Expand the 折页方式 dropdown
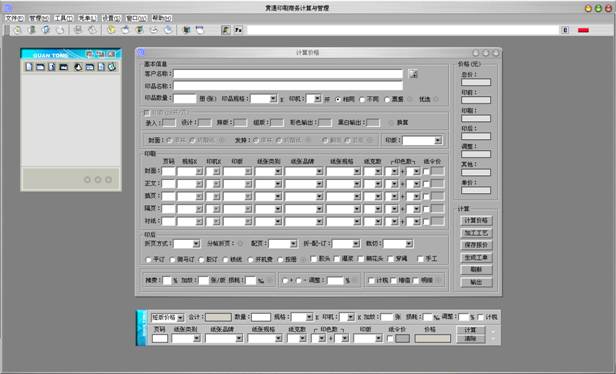The width and height of the screenshot is (616, 374). point(196,244)
